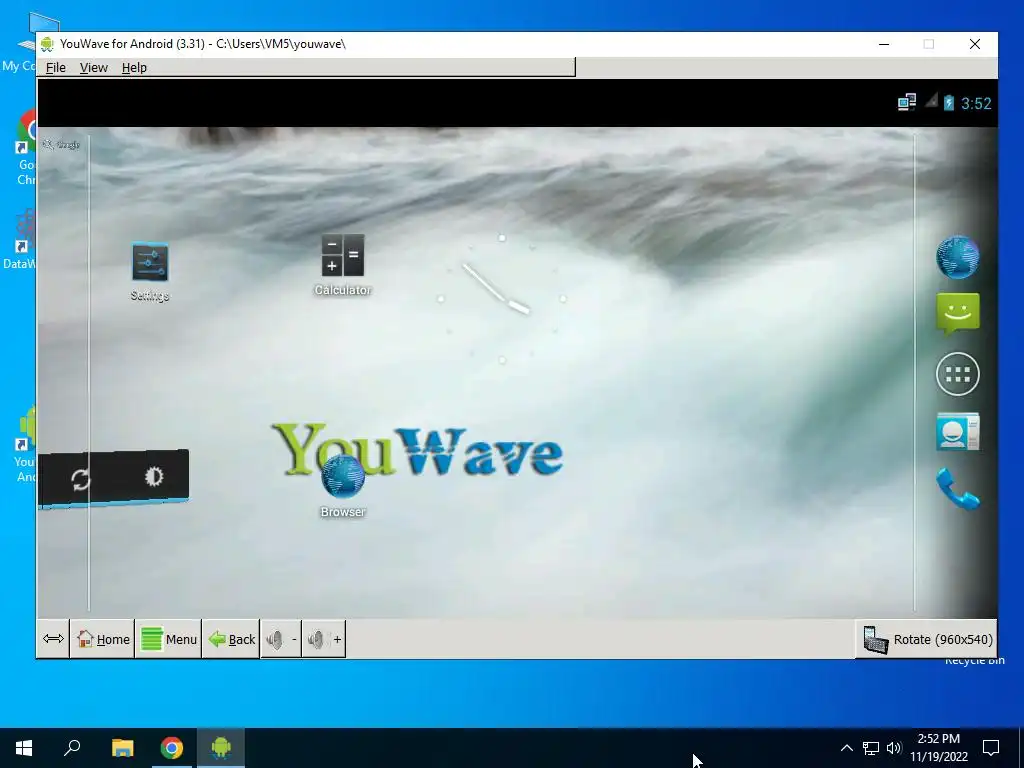
Task: Open the File menu
Action: point(56,67)
